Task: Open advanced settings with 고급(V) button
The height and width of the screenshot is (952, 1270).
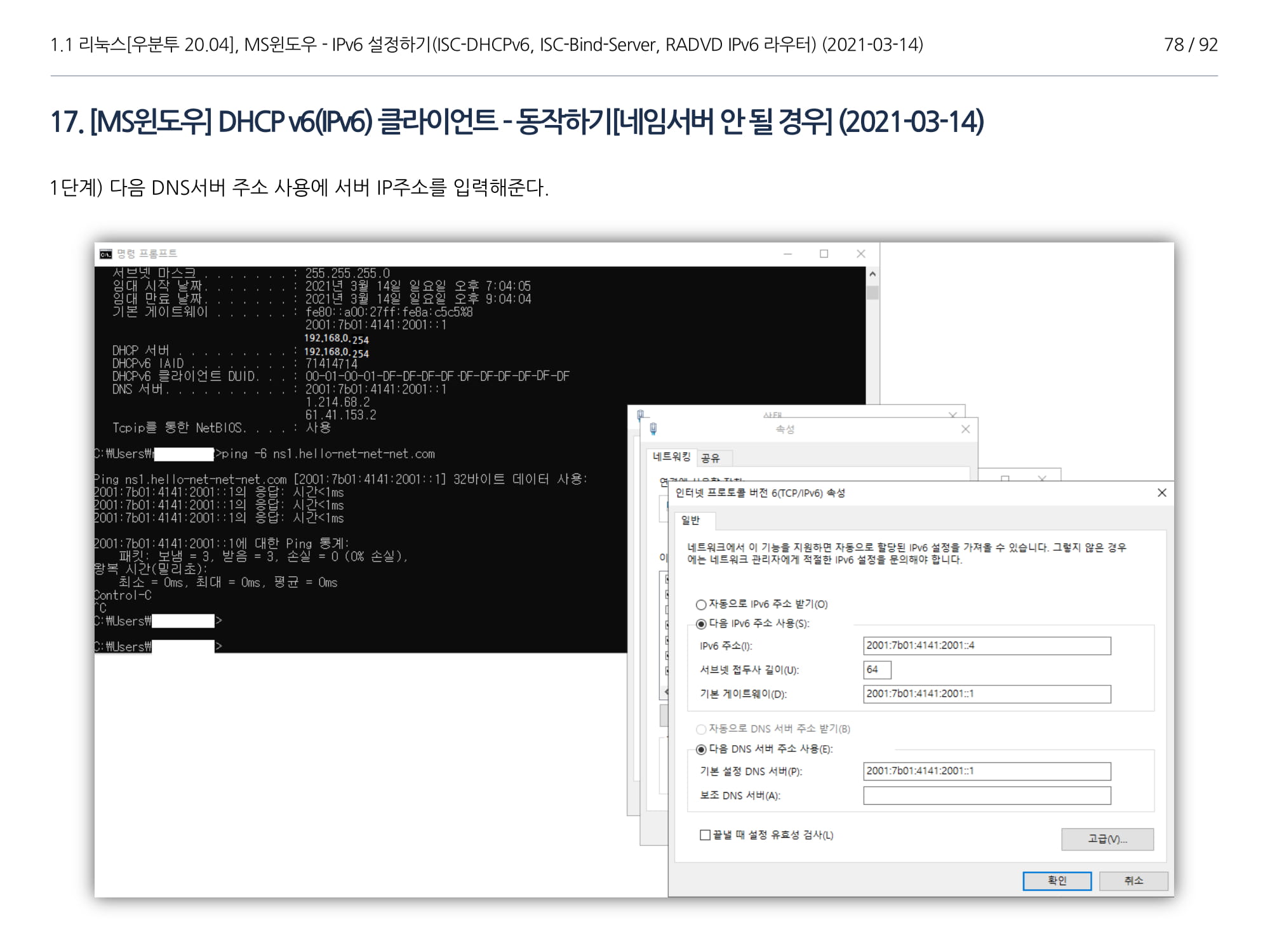Action: [x=1107, y=839]
